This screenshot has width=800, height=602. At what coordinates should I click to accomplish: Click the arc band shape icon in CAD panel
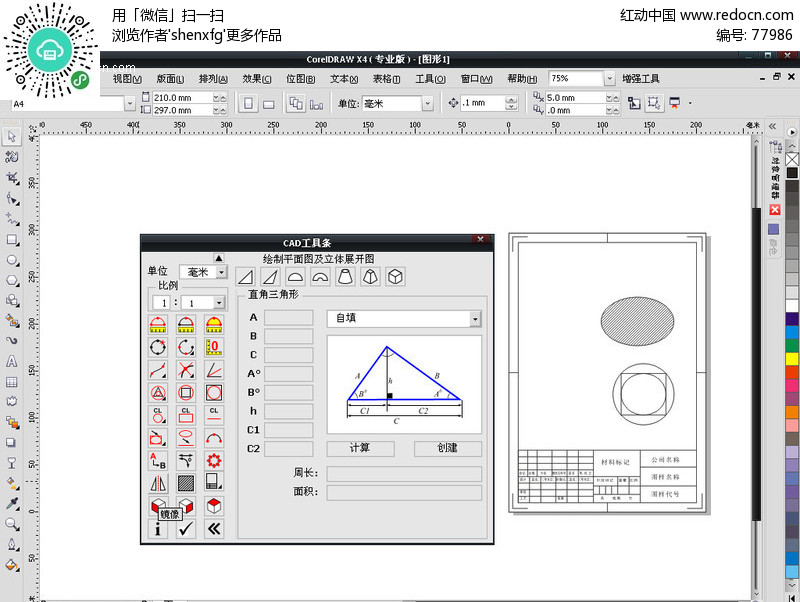point(320,277)
